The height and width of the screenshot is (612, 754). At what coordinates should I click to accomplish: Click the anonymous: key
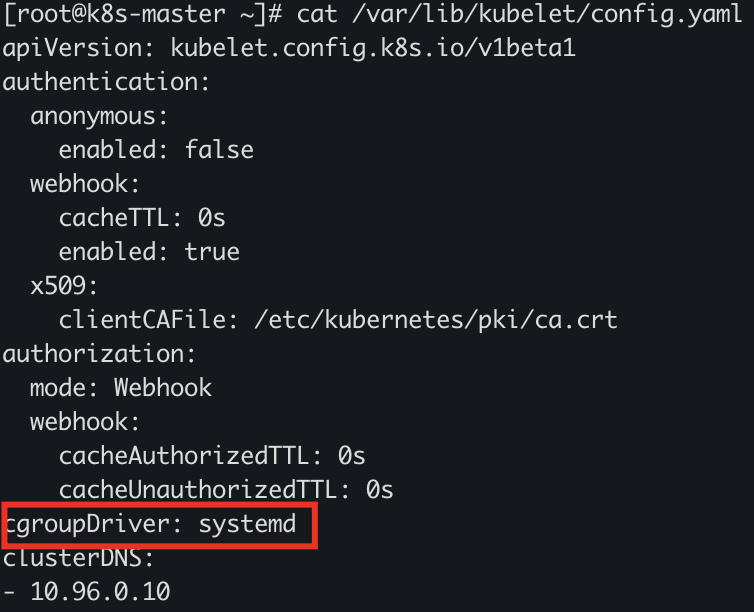pos(100,116)
